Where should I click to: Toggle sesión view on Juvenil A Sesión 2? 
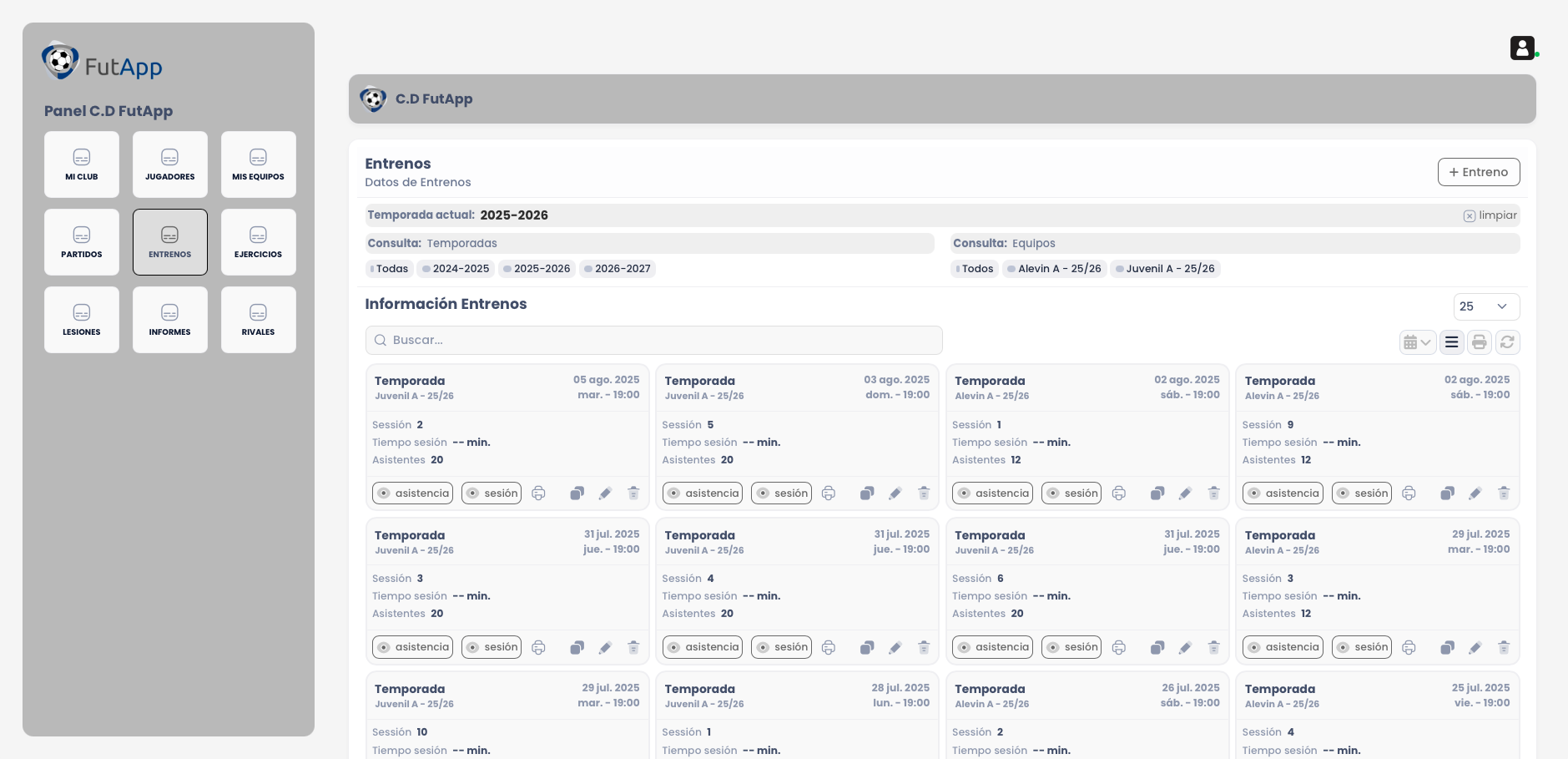click(x=492, y=493)
